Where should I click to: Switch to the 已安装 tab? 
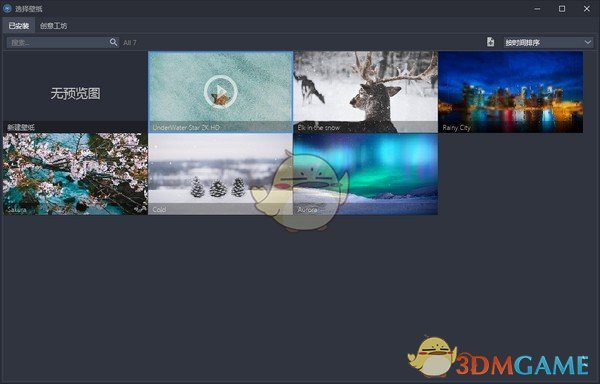pyautogui.click(x=19, y=26)
